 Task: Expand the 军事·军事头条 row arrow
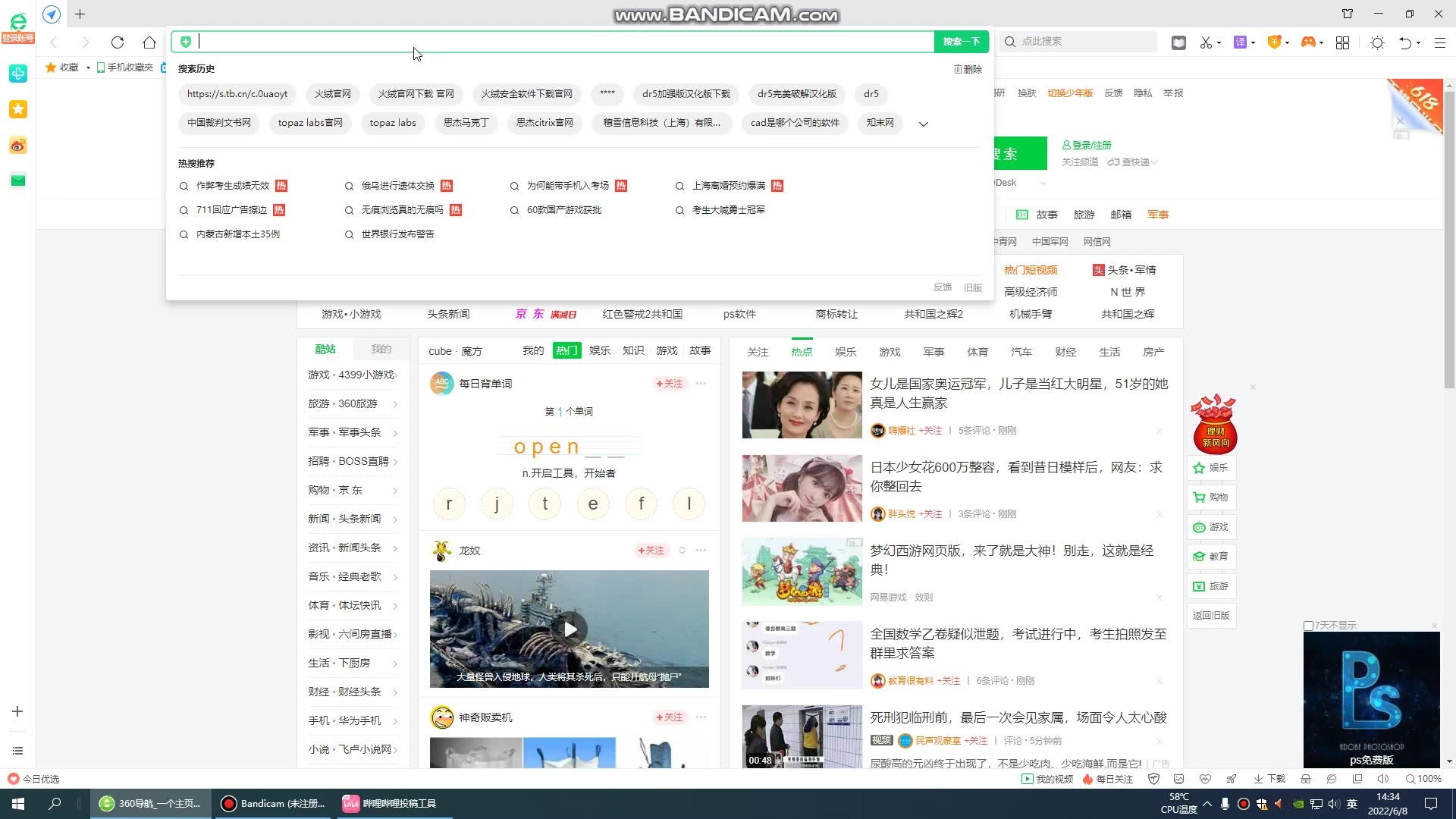[396, 433]
